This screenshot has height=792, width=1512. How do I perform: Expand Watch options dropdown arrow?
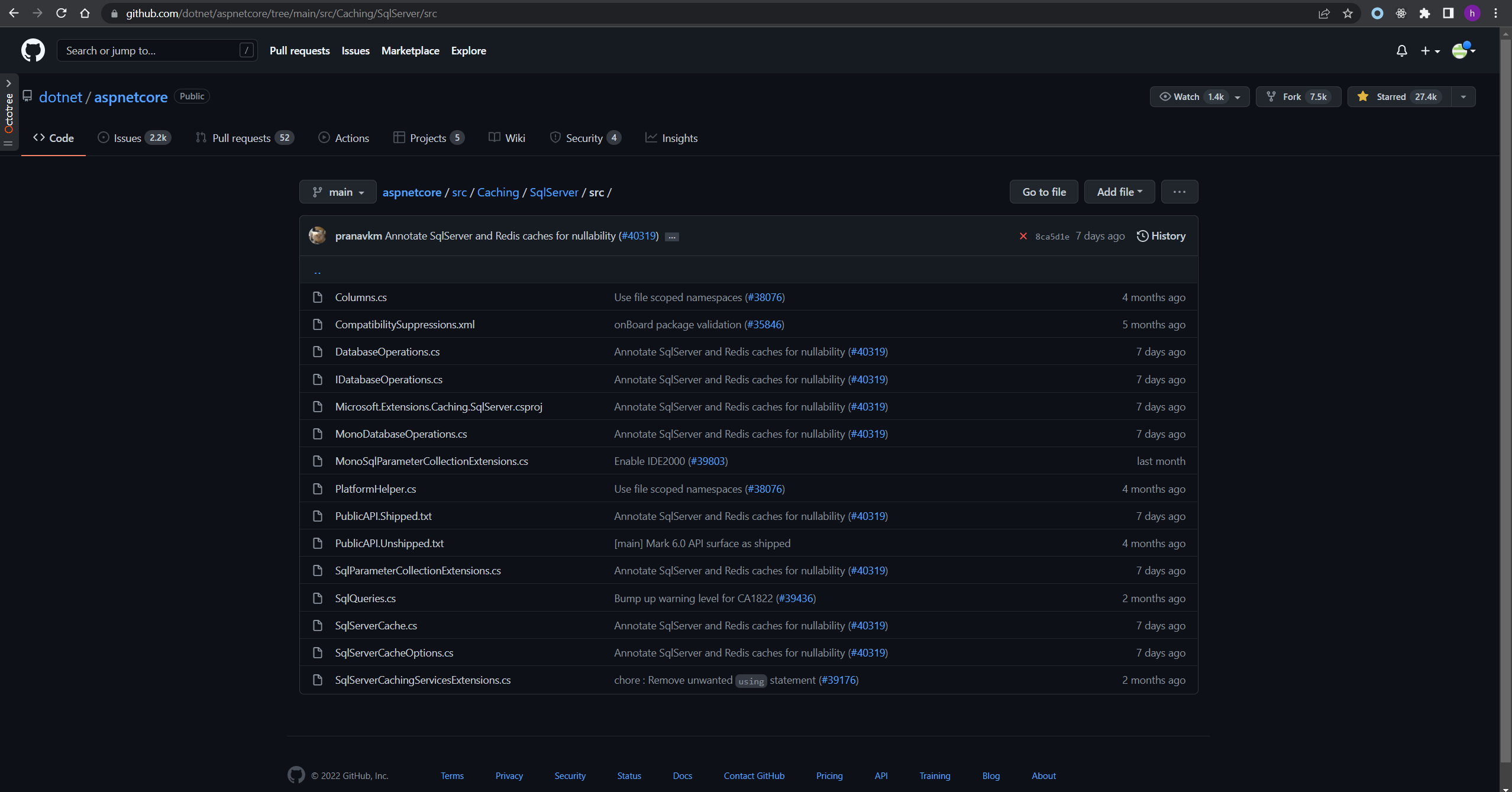tap(1238, 97)
